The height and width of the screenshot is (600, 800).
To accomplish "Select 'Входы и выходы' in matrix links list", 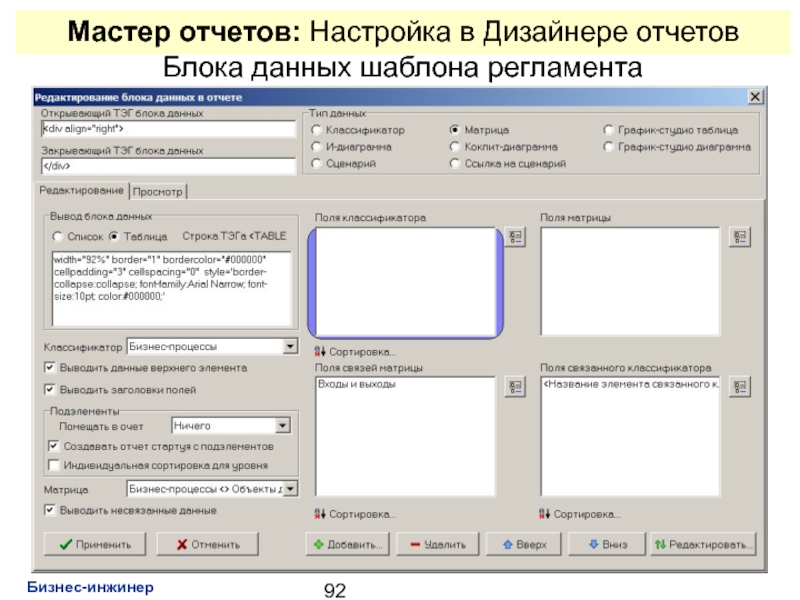I will (357, 384).
